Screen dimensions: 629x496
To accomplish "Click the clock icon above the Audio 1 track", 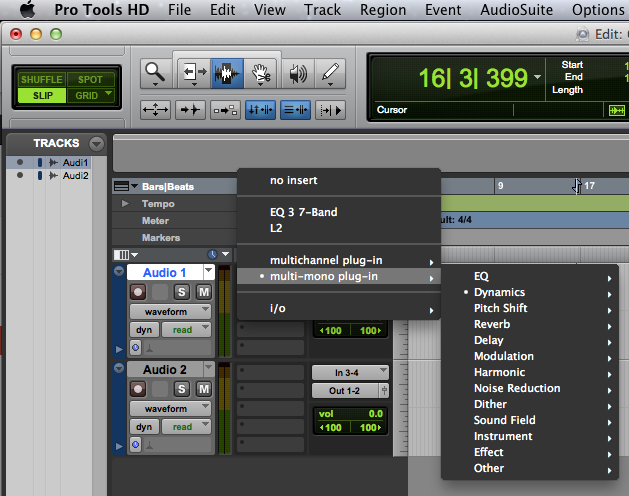I will [212, 254].
